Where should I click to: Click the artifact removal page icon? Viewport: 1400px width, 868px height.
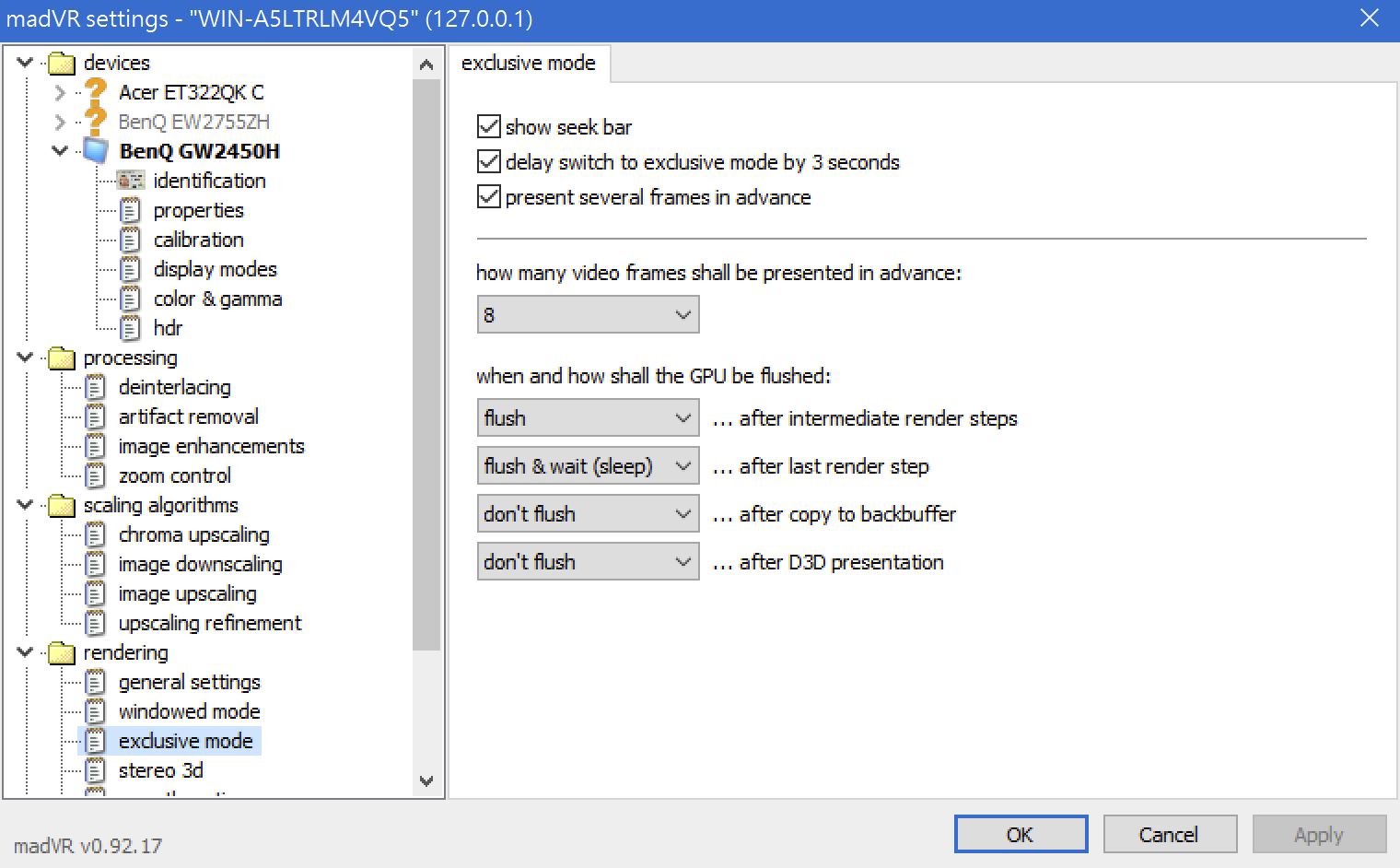(x=96, y=416)
